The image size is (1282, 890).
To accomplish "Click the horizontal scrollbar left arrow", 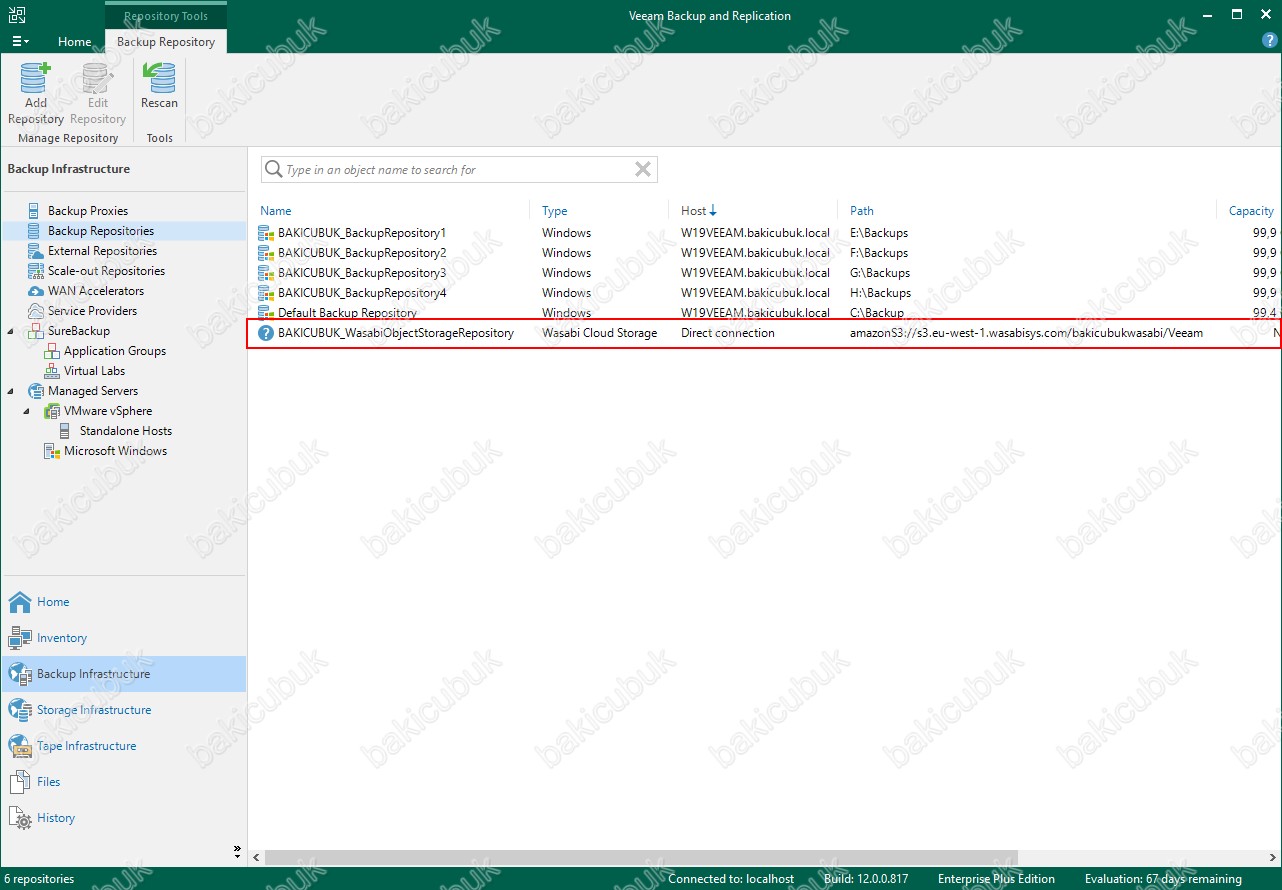I will click(x=257, y=858).
